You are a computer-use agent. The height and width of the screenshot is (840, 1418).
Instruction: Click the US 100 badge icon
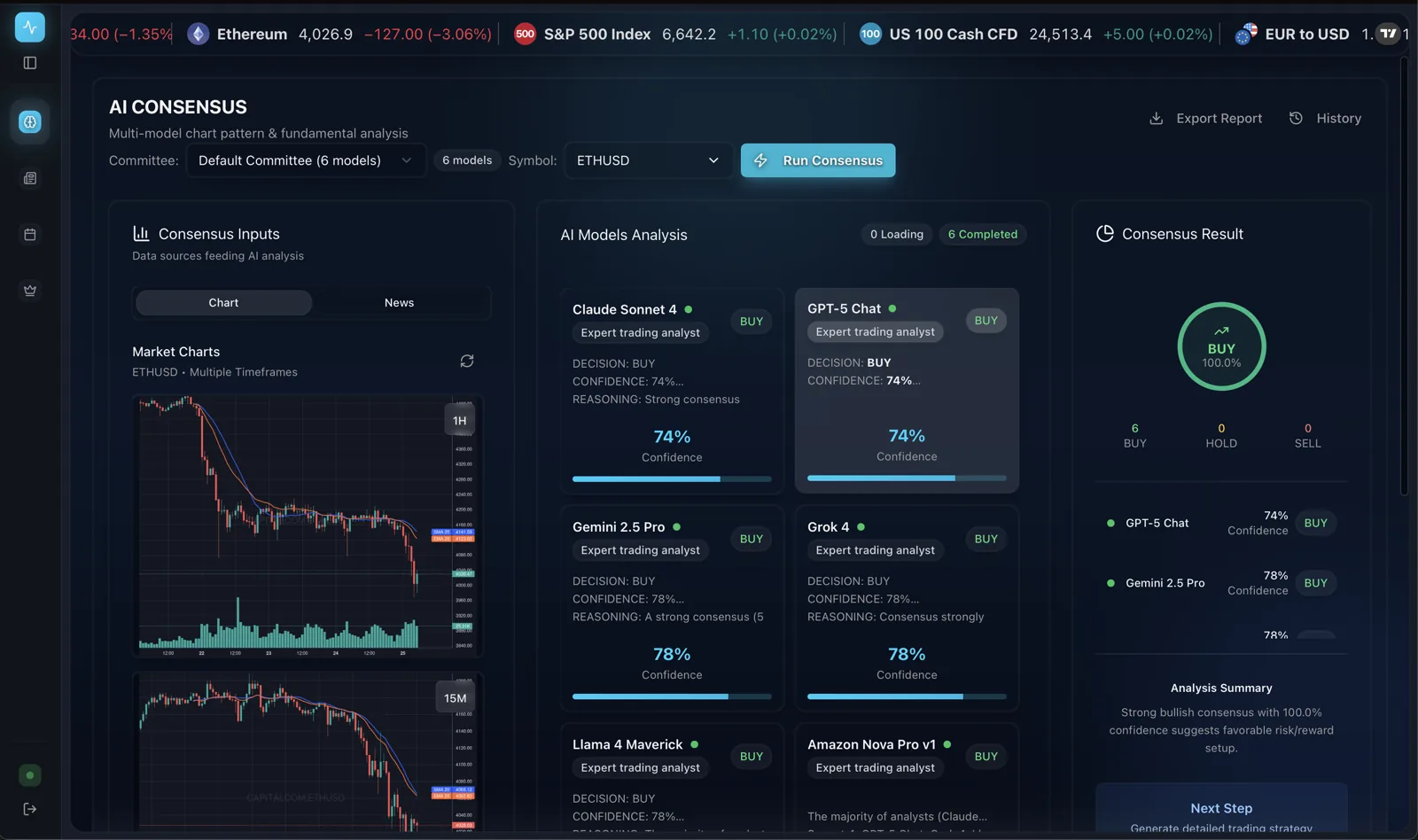pyautogui.click(x=871, y=35)
